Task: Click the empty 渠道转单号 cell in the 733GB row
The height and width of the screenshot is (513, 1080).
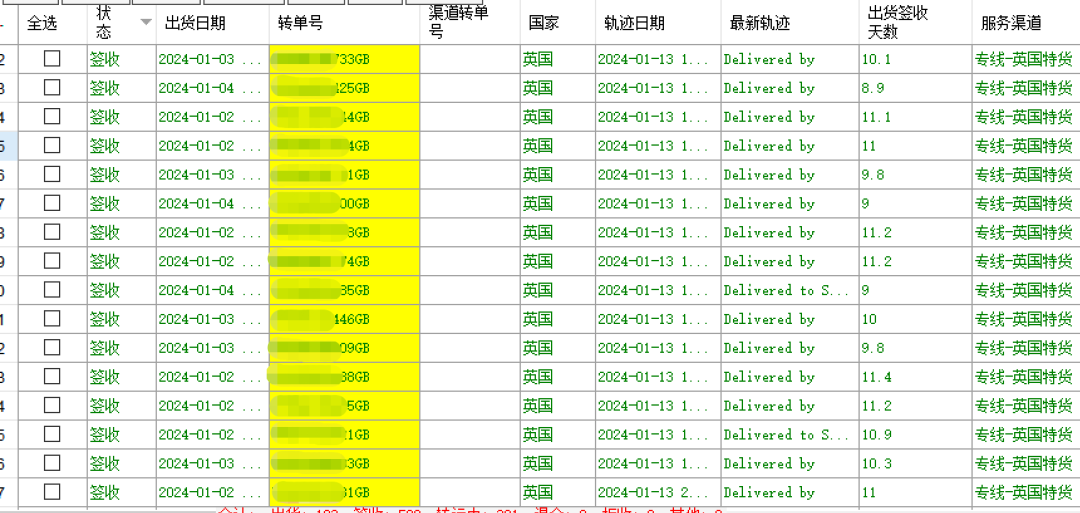Action: [470, 59]
